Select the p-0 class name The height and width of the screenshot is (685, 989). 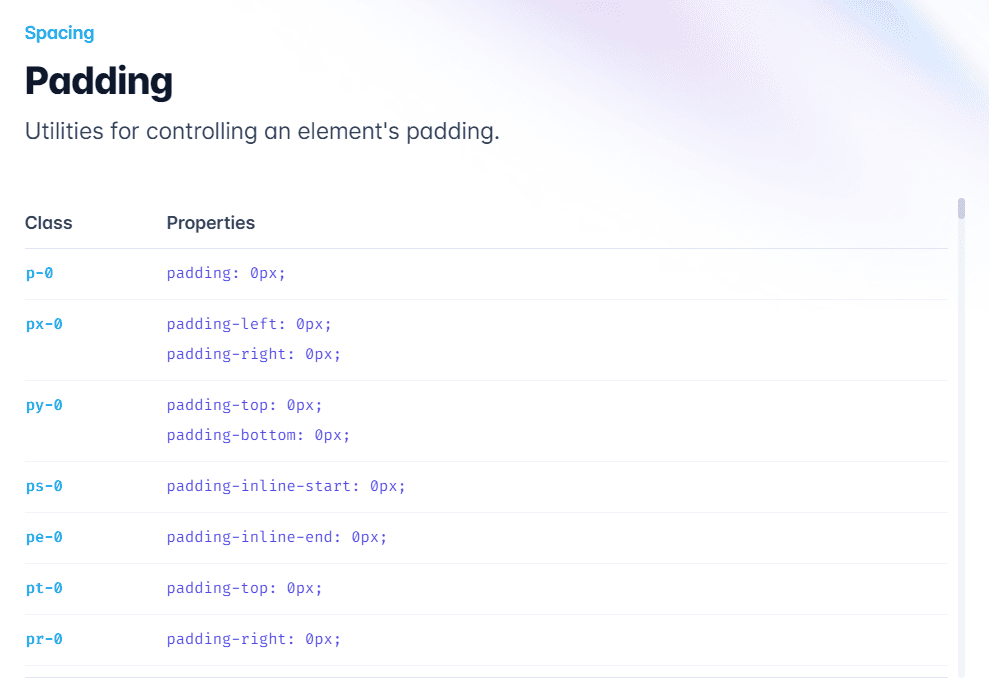pos(39,273)
